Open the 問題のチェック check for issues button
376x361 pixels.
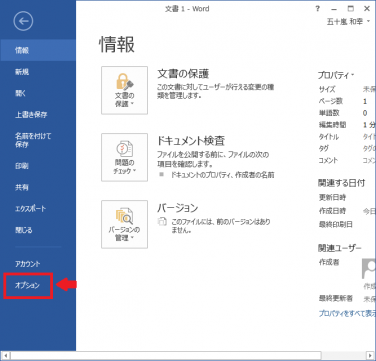pos(124,157)
